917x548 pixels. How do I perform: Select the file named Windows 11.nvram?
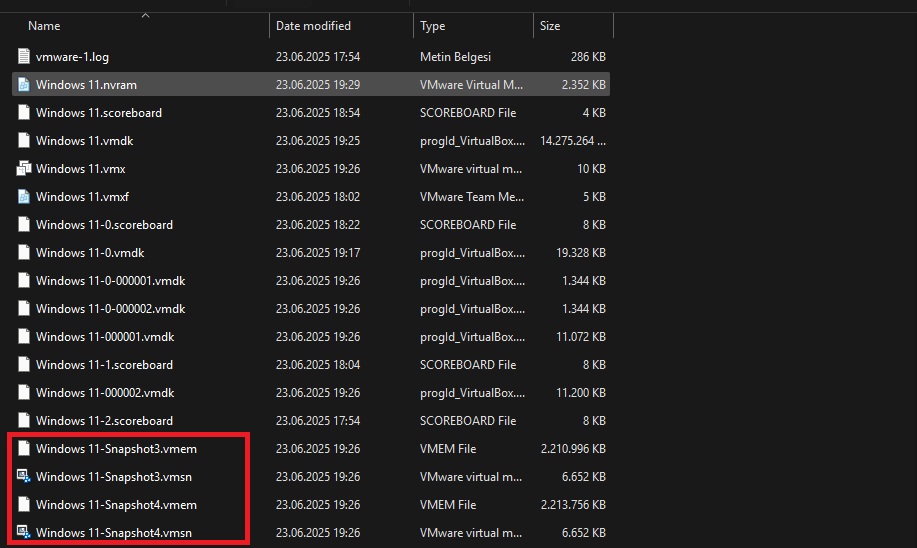click(x=86, y=85)
